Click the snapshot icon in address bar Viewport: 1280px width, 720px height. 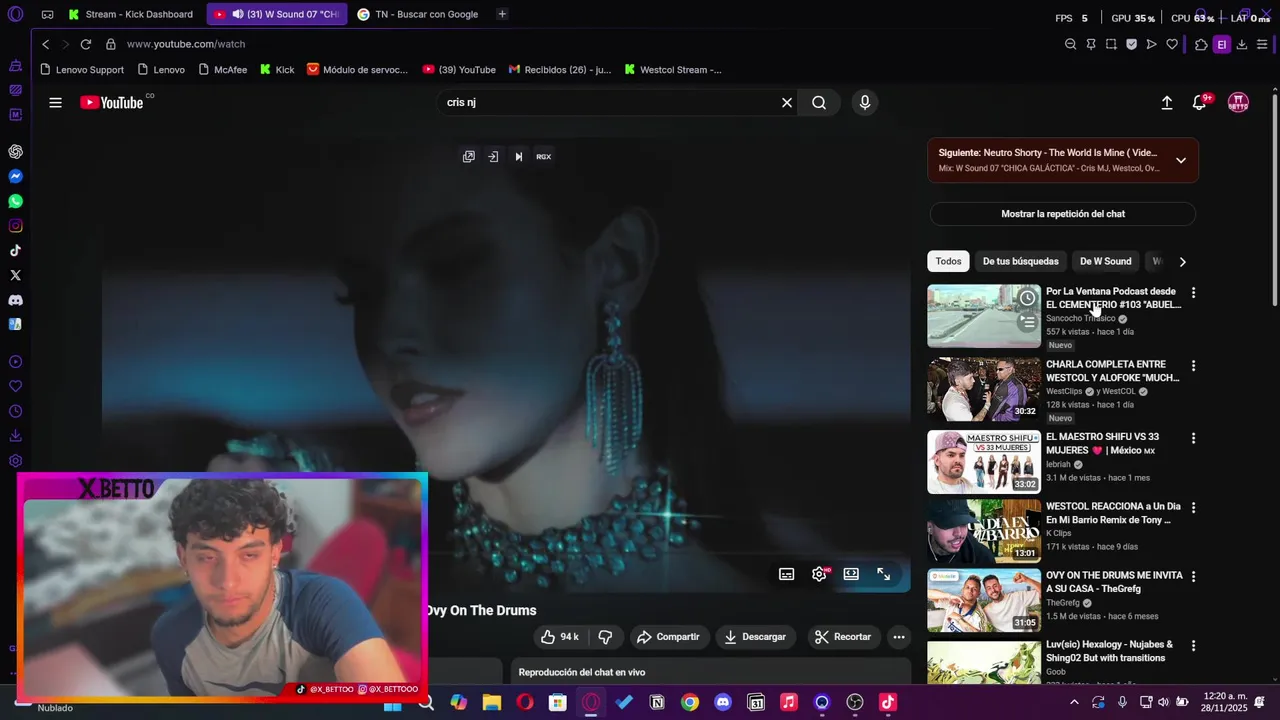1111,44
